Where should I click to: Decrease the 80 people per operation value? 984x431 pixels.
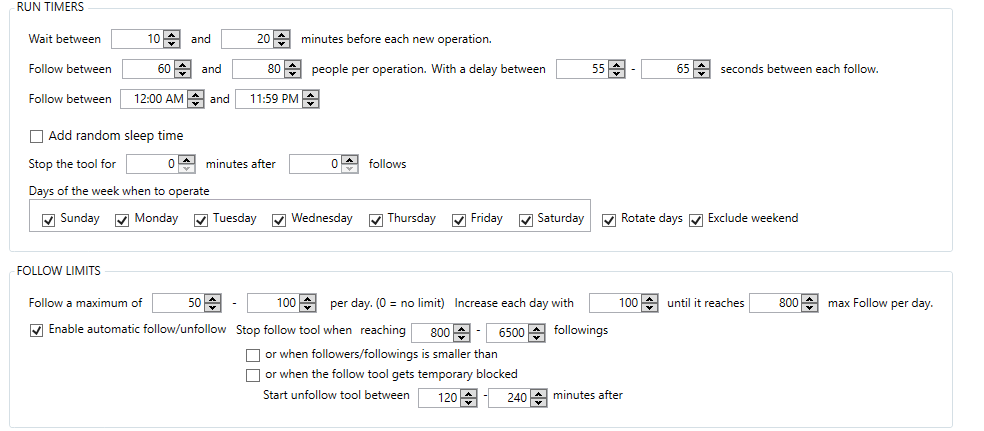pos(292,73)
